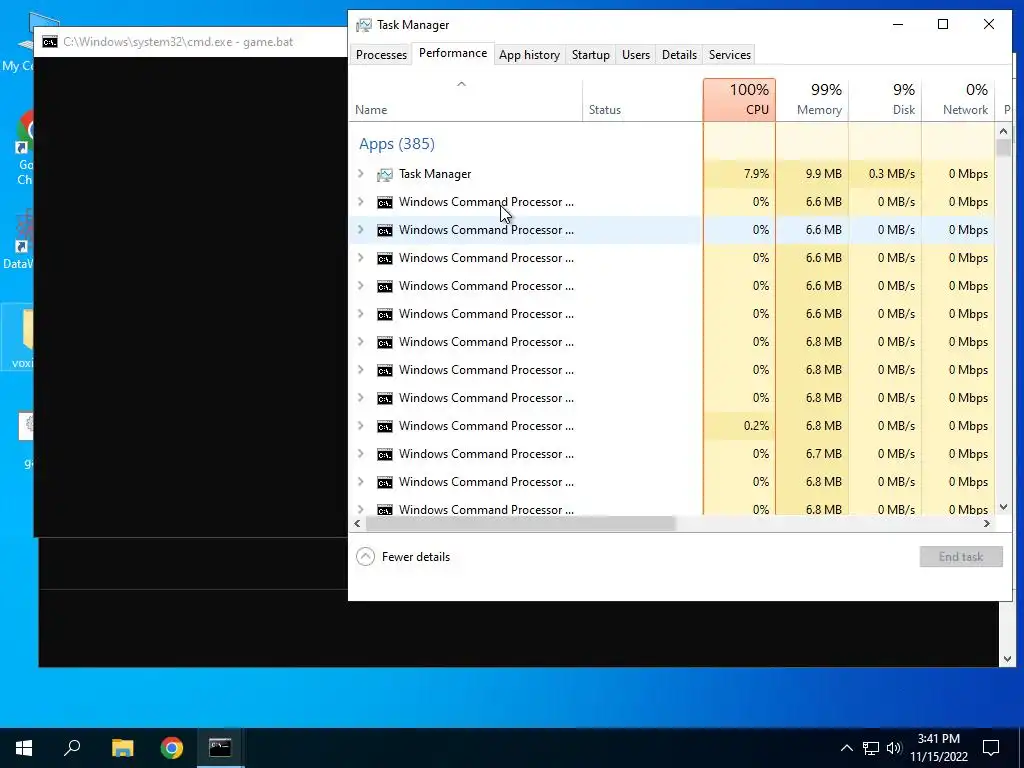The width and height of the screenshot is (1024, 768).
Task: Open File Explorer from the taskbar
Action: [x=122, y=748]
